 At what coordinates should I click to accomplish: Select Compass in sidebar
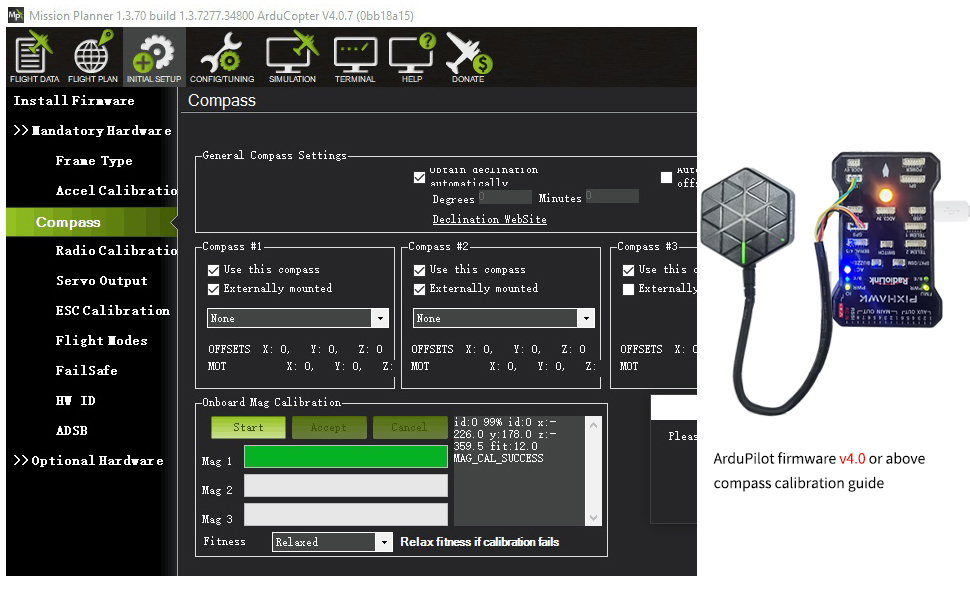92,222
